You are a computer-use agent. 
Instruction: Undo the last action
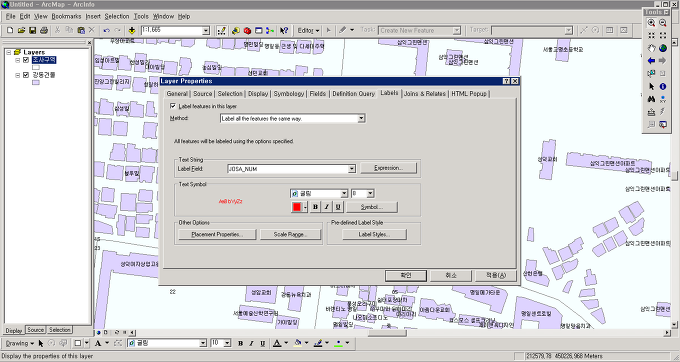pyautogui.click(x=107, y=30)
